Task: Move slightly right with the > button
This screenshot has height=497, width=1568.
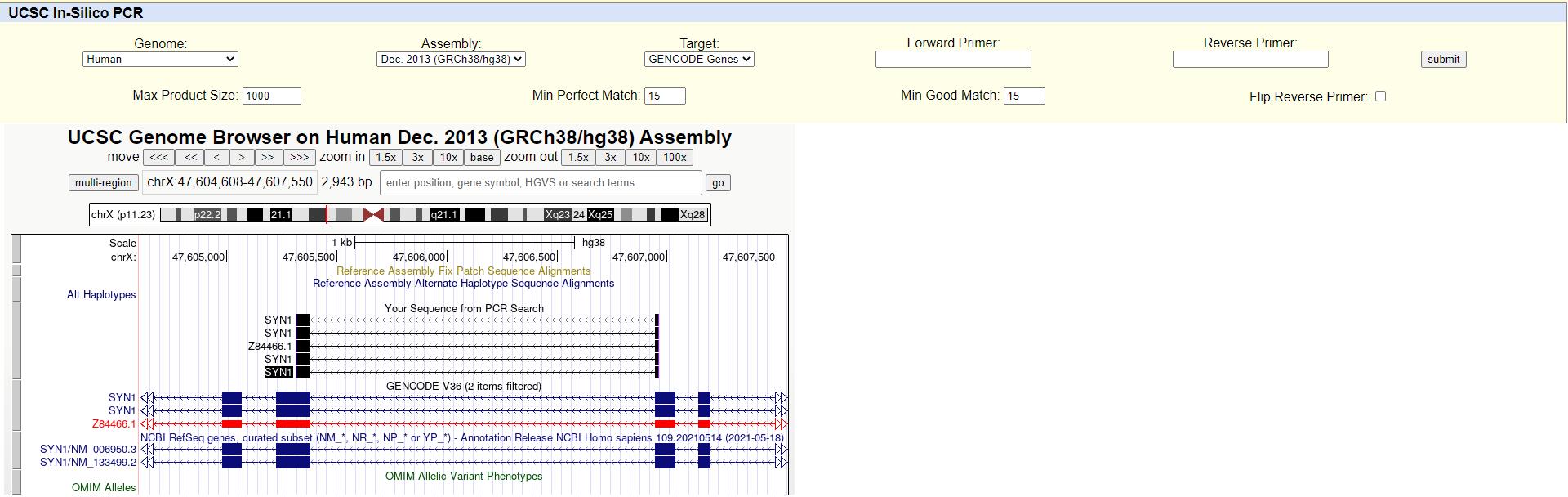Action: point(241,158)
